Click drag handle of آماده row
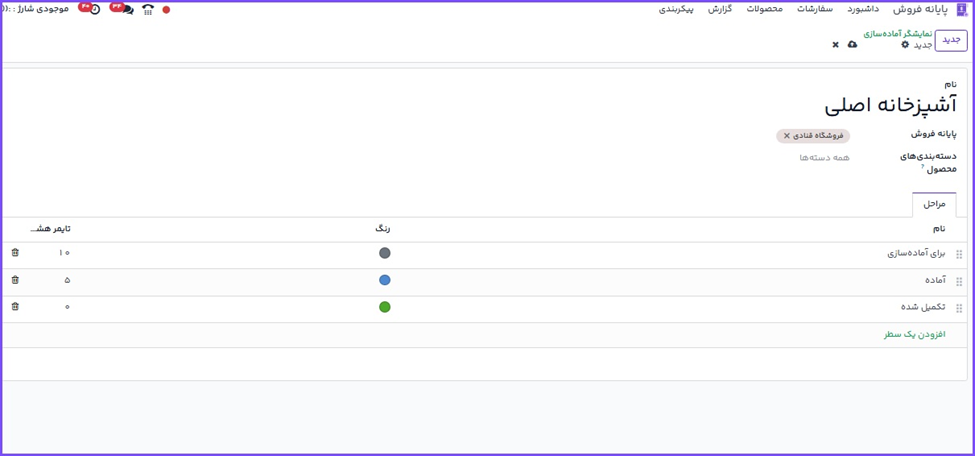This screenshot has height=456, width=975. (x=959, y=281)
